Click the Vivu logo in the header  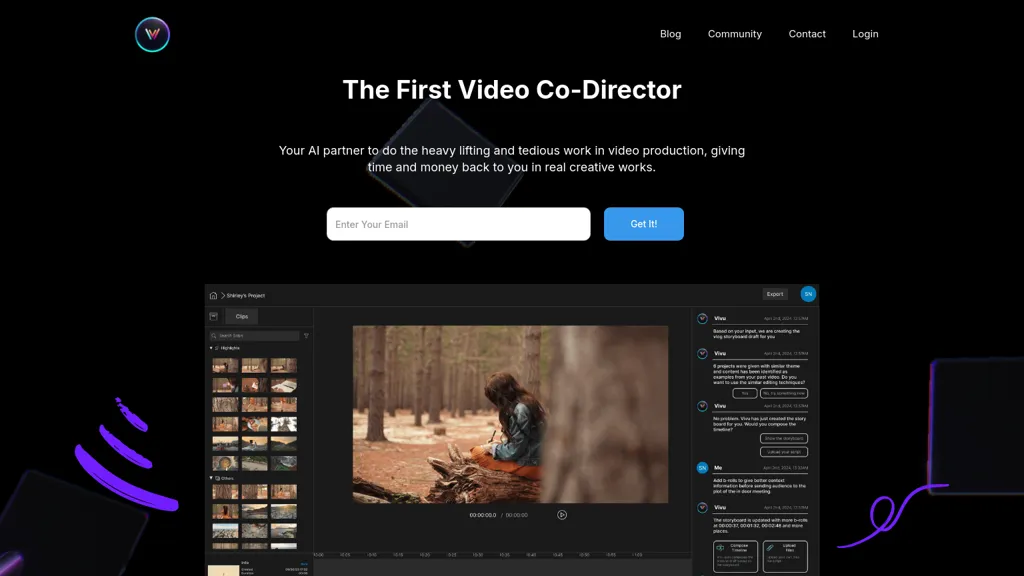[x=153, y=34]
